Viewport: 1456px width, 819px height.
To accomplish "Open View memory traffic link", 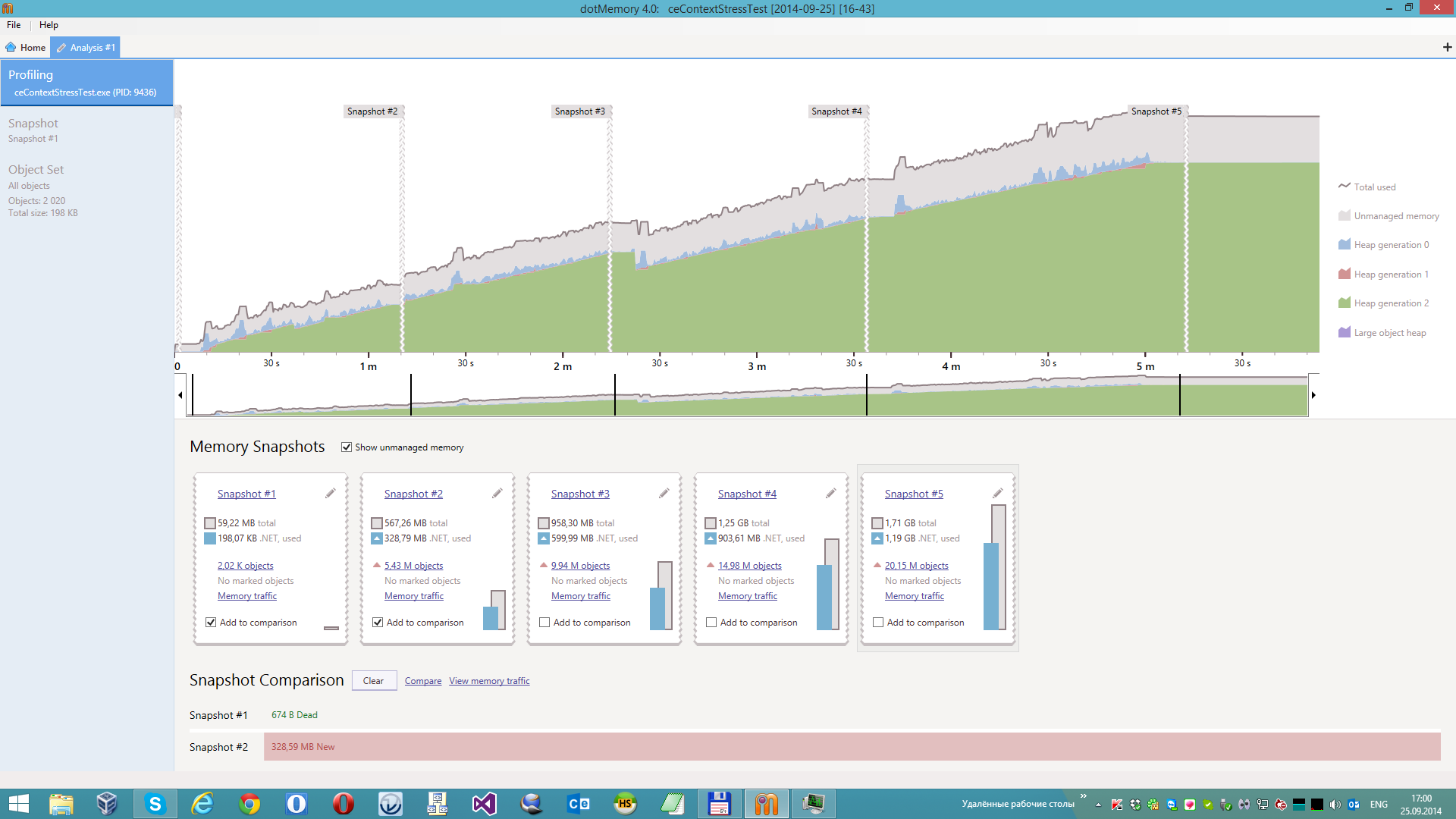I will (489, 681).
